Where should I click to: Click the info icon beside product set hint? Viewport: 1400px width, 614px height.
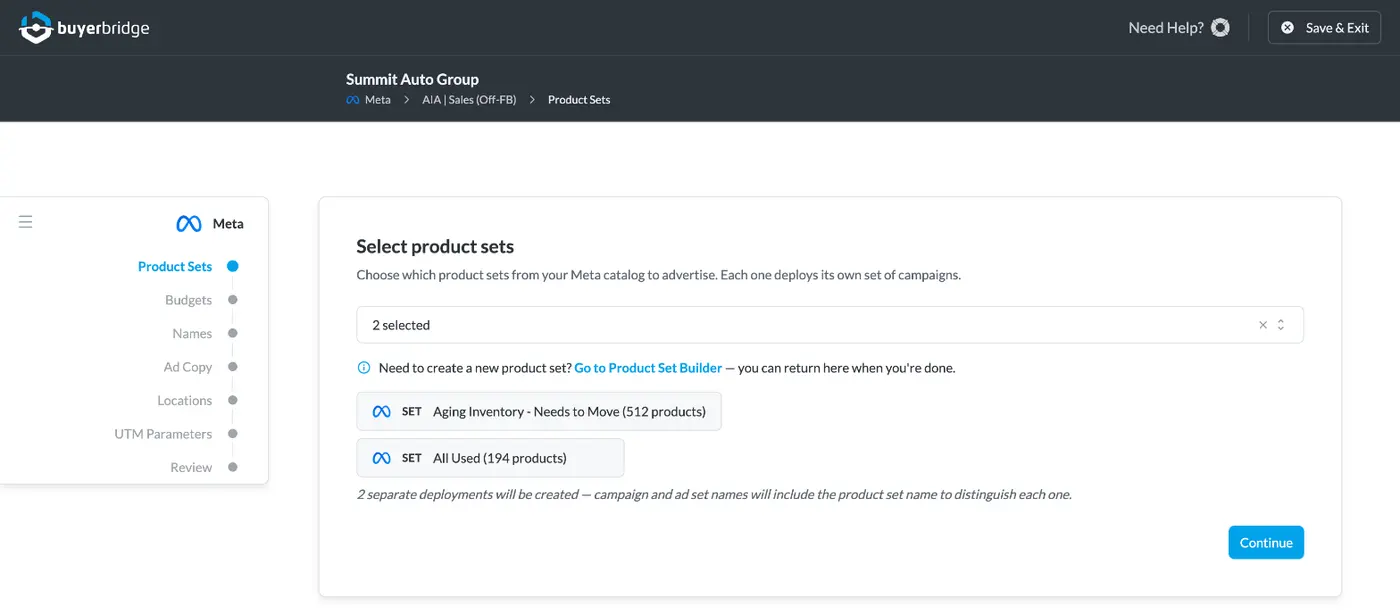pyautogui.click(x=364, y=368)
